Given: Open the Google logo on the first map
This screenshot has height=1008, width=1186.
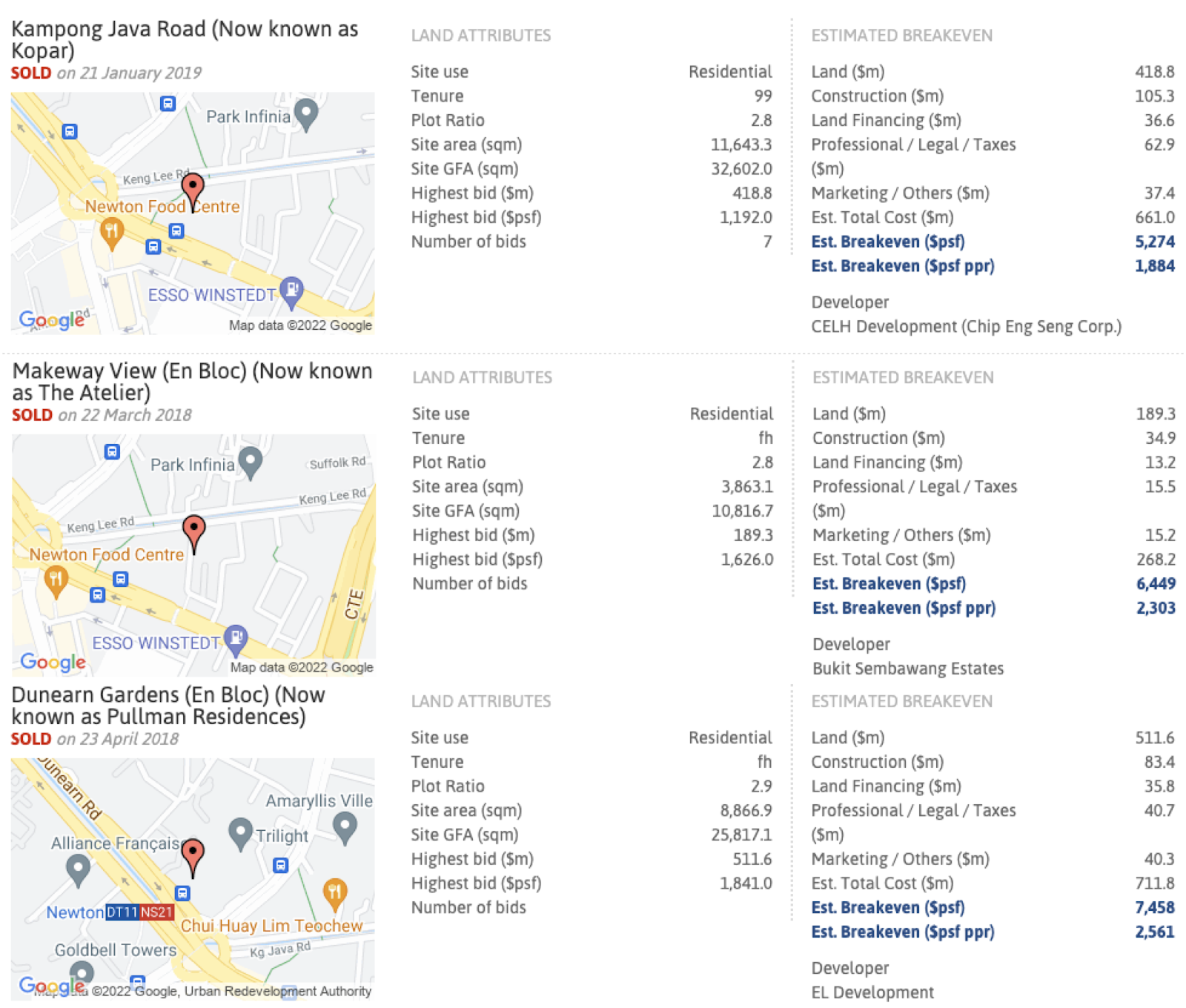Looking at the screenshot, I should [x=52, y=320].
